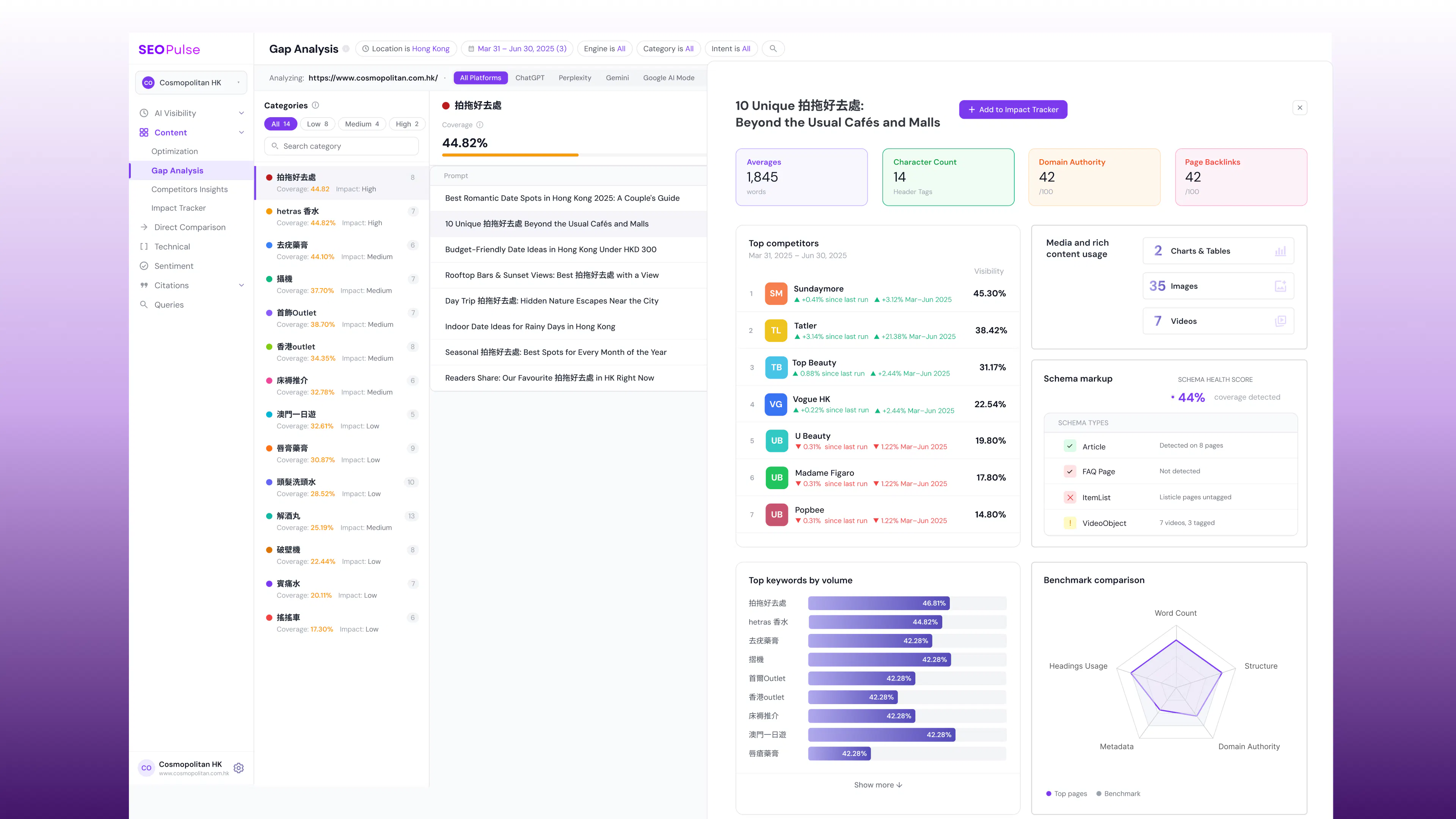Click the Sentiment checkmark icon
The image size is (1456, 819).
click(144, 266)
